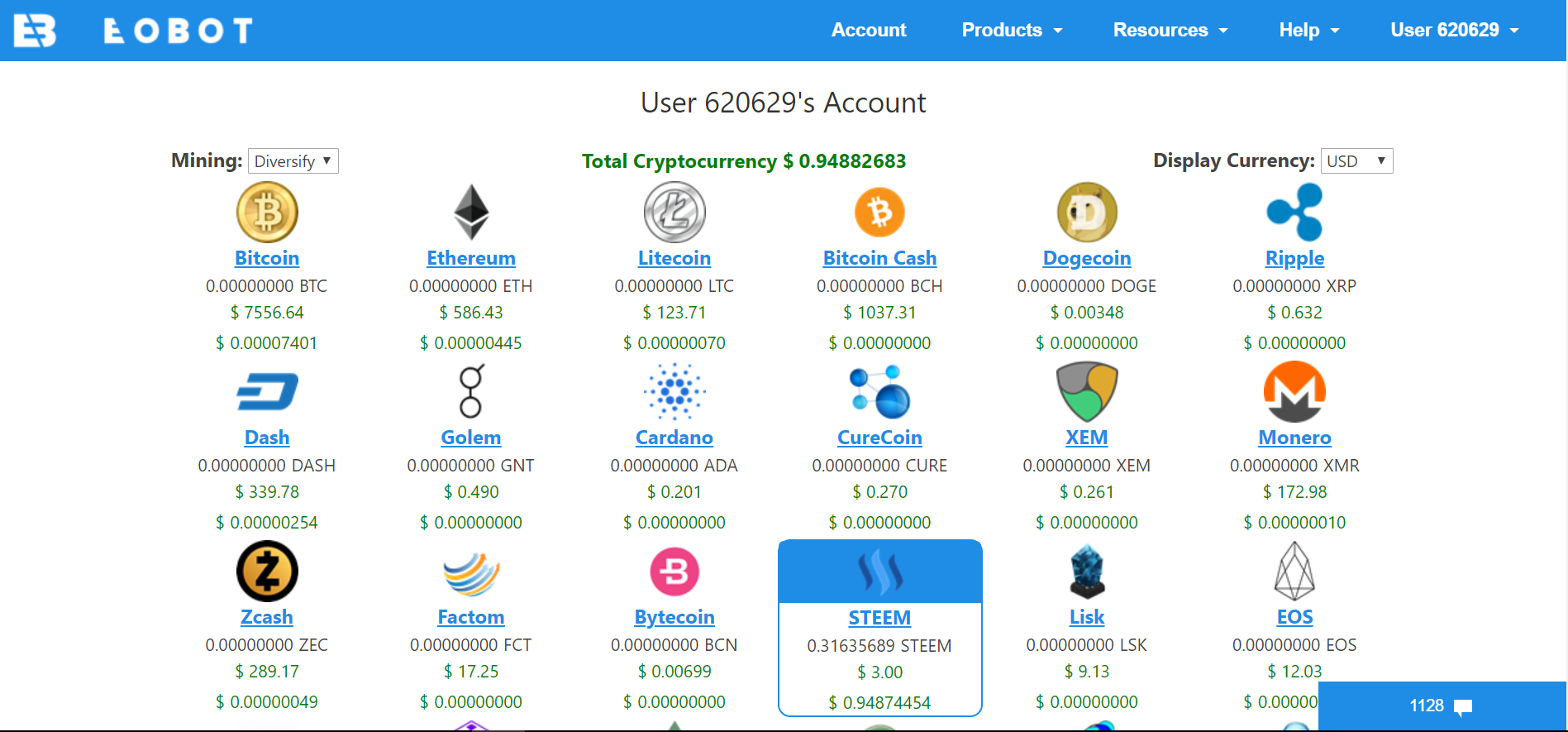
Task: Click the pink Bytecoin icon
Action: (674, 571)
